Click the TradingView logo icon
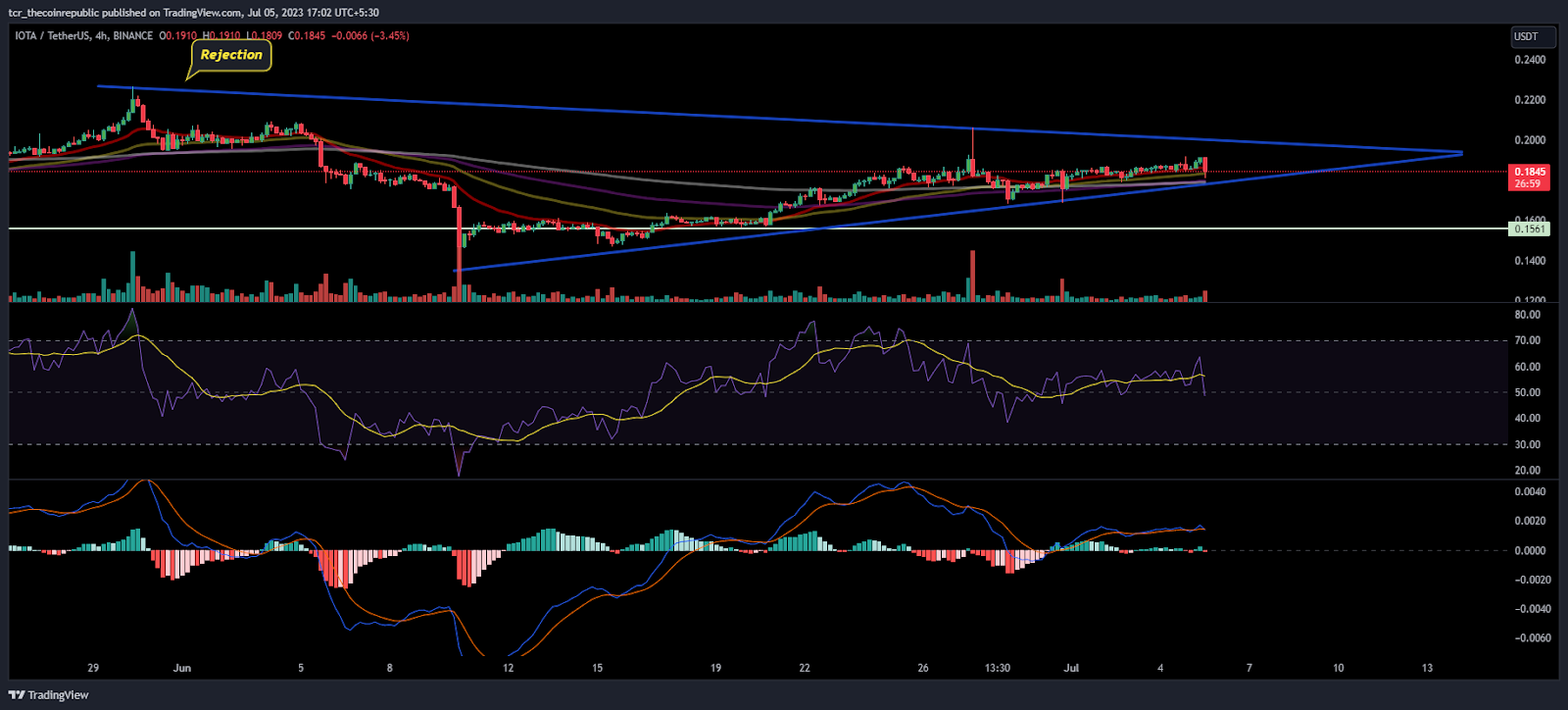Viewport: 1568px width, 710px height. click(x=17, y=695)
